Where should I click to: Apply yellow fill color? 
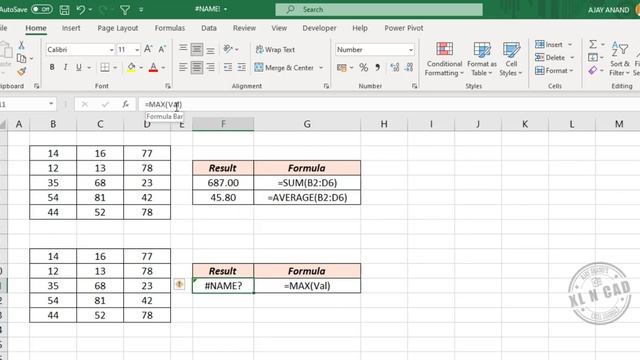[131, 67]
